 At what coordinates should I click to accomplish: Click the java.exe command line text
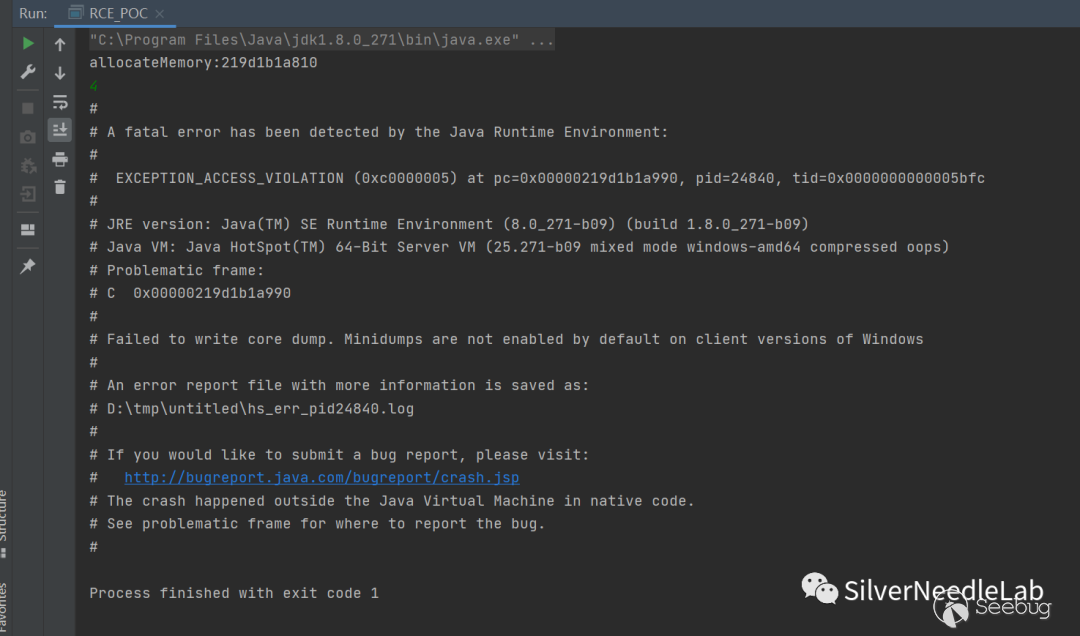(321, 40)
